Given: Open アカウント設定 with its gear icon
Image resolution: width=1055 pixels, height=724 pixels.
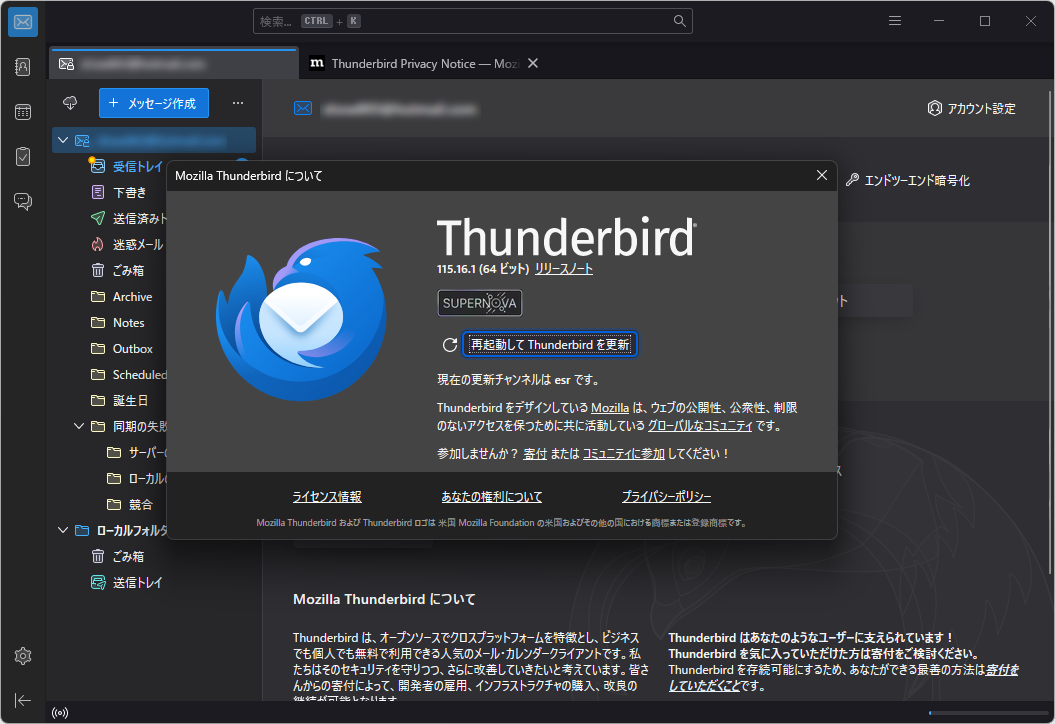Looking at the screenshot, I should (970, 108).
